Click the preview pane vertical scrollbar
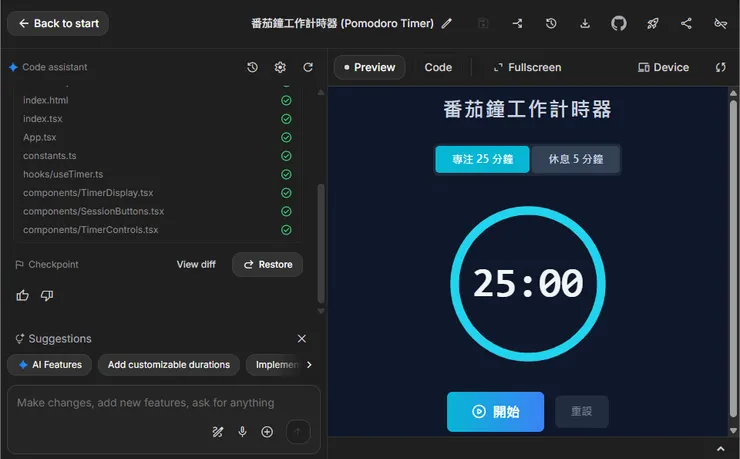The height and width of the screenshot is (459, 740). pyautogui.click(x=733, y=259)
